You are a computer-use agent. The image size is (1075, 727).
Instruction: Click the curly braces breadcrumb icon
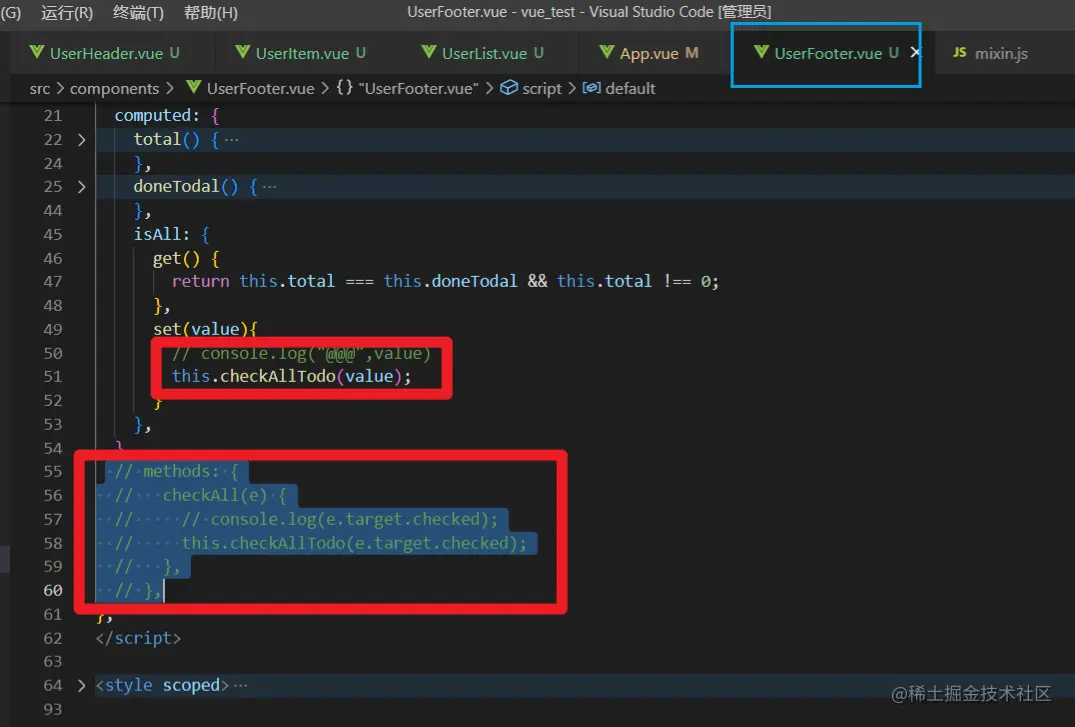point(344,88)
